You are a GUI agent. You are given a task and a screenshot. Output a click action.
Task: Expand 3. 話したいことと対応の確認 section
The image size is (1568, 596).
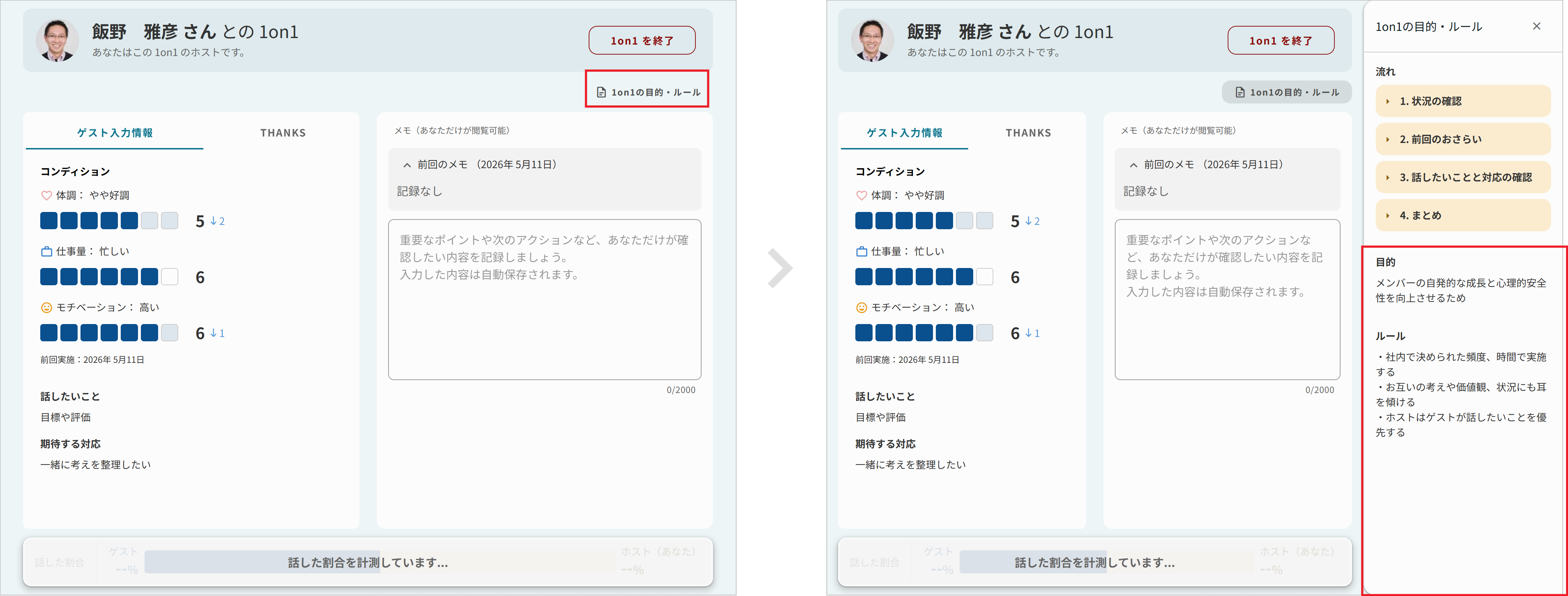pyautogui.click(x=1463, y=177)
